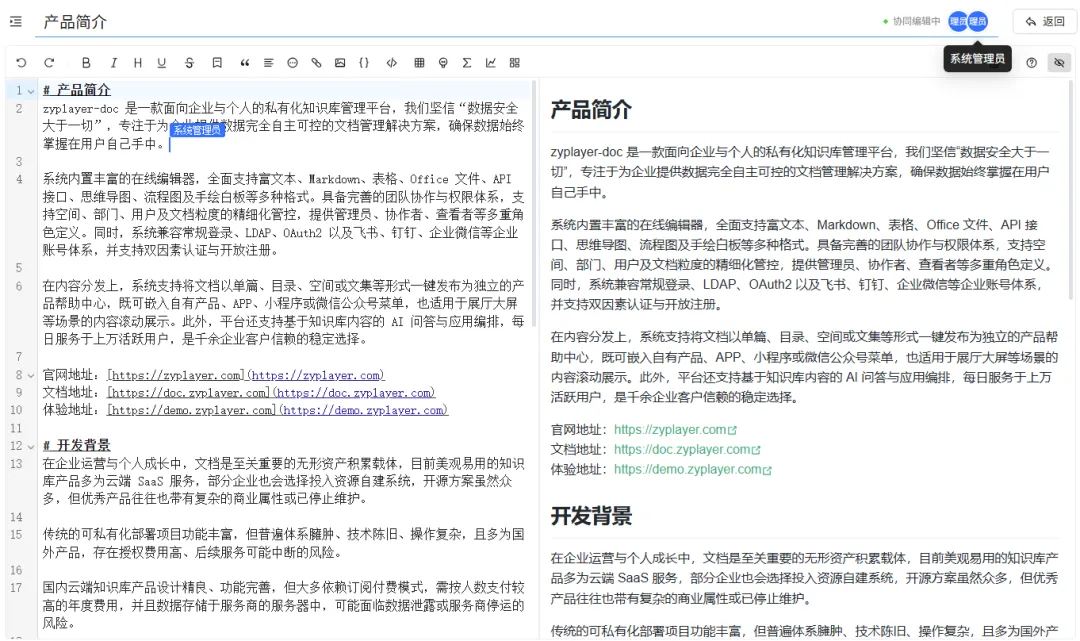Viewport: 1080px width, 641px height.
Task: Insert a code block with braces icon
Action: pyautogui.click(x=364, y=63)
